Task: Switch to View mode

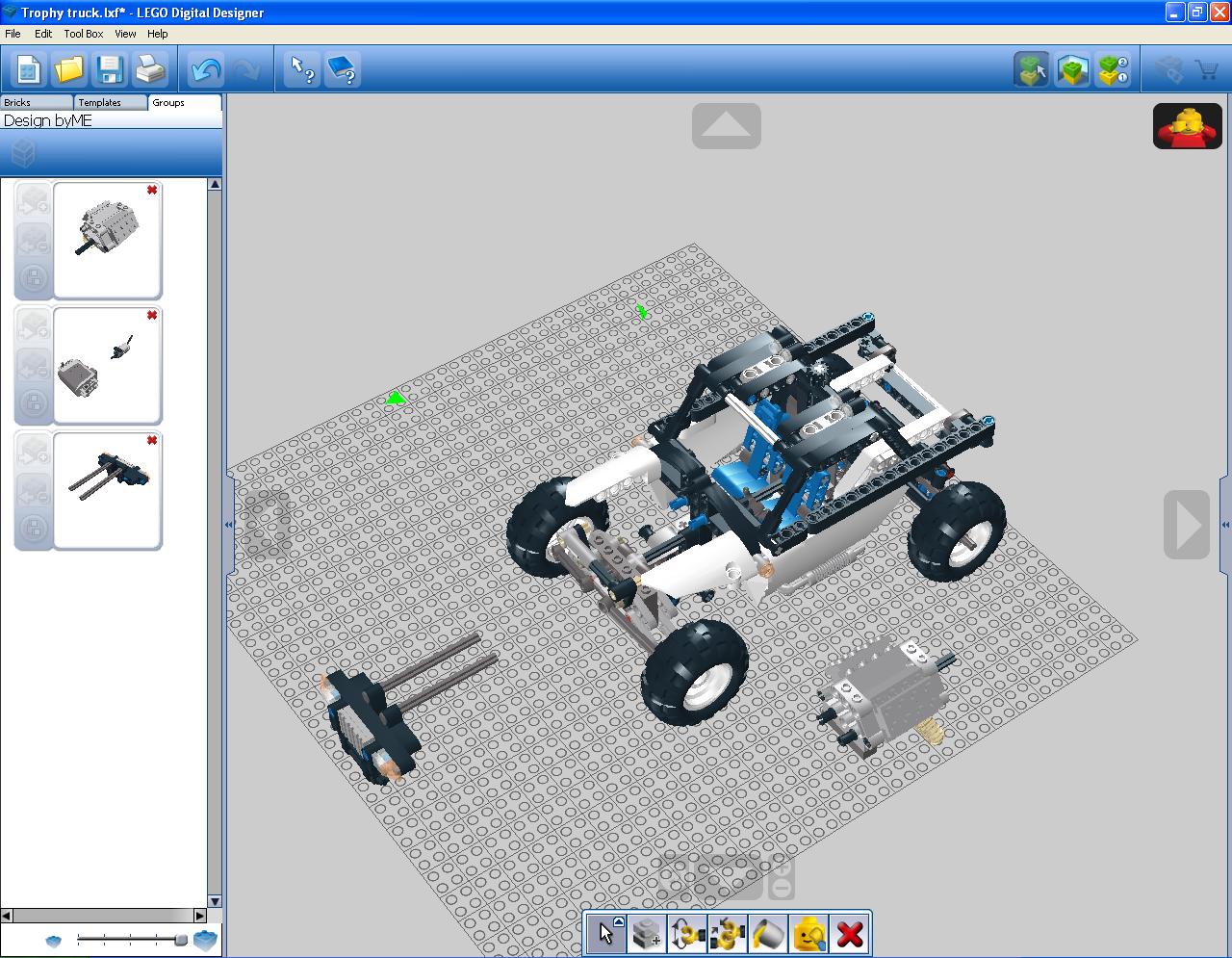Action: [1072, 70]
